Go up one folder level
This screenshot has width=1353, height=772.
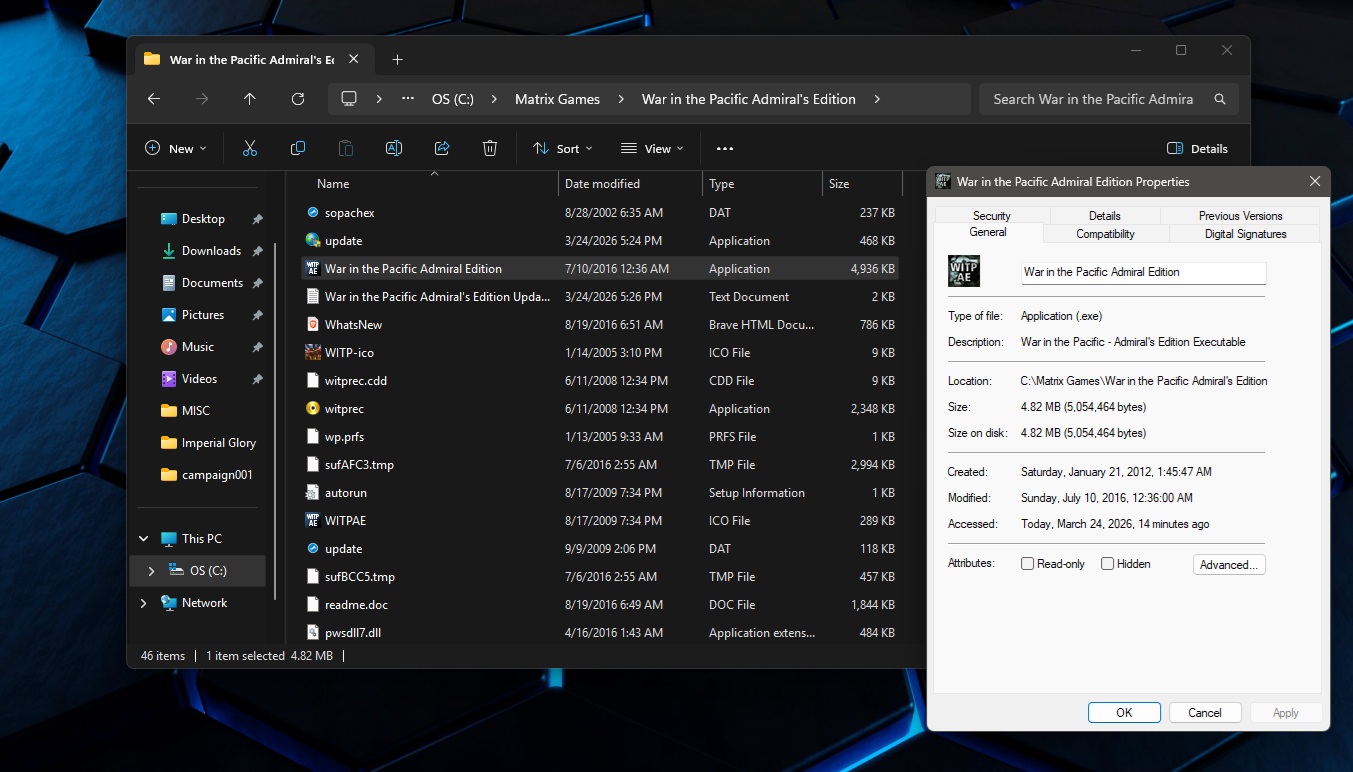tap(249, 99)
